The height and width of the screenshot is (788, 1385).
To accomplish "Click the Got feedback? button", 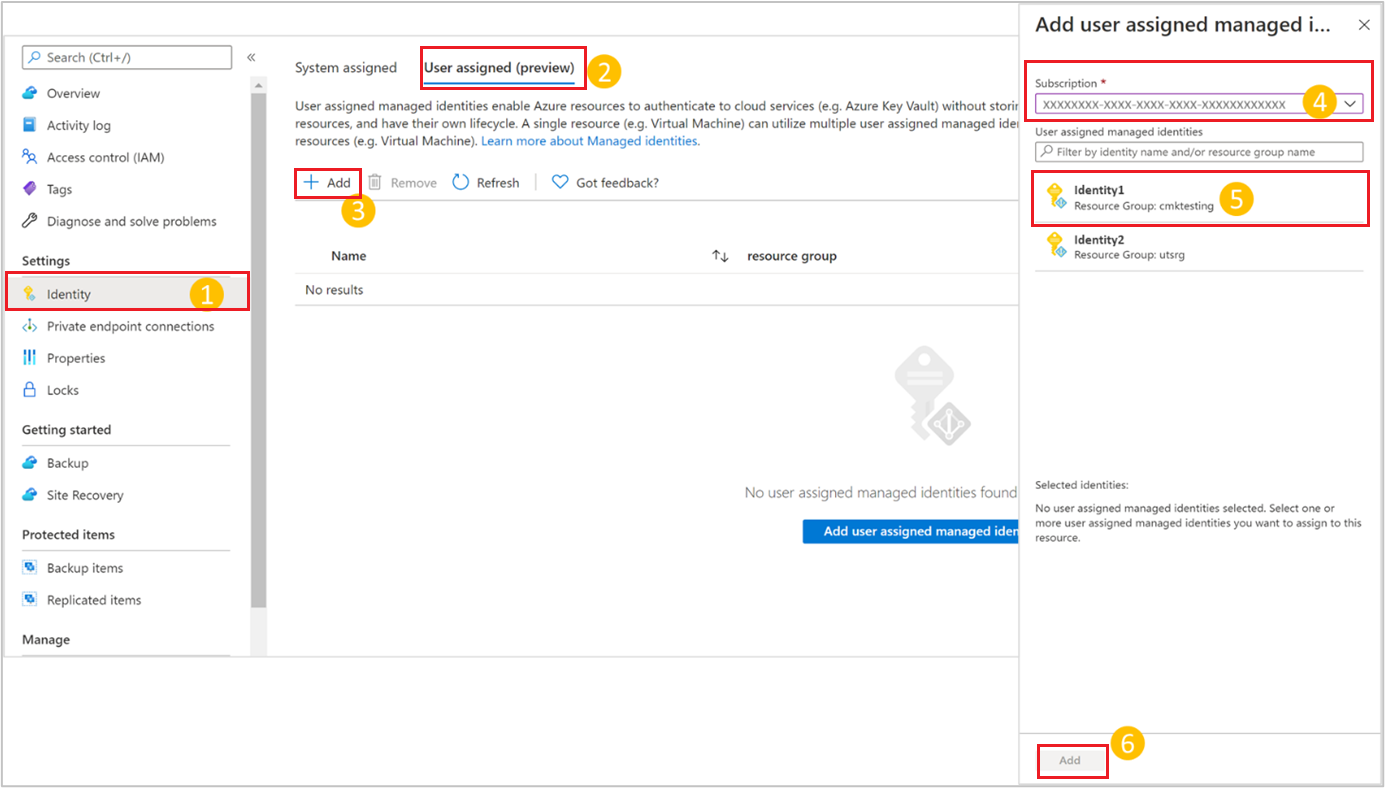I will point(606,183).
